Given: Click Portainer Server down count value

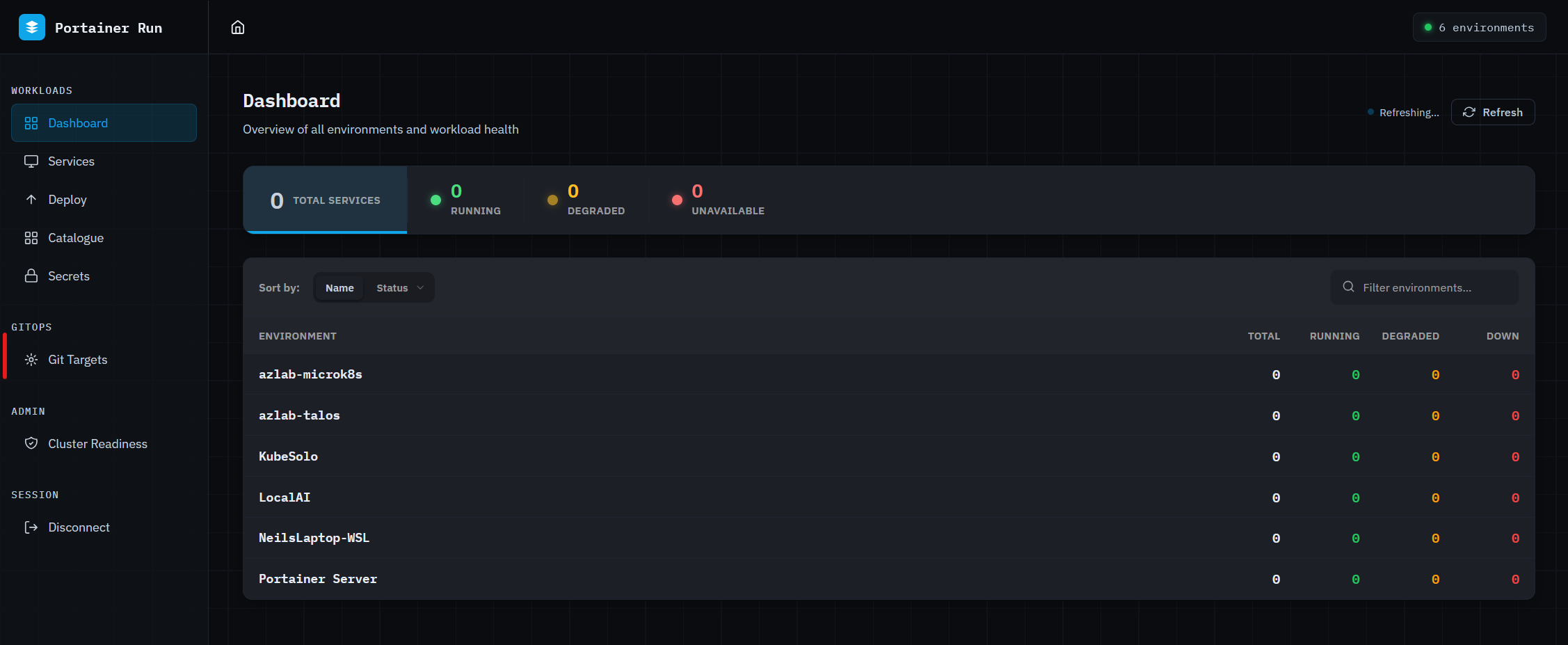Looking at the screenshot, I should point(1515,580).
